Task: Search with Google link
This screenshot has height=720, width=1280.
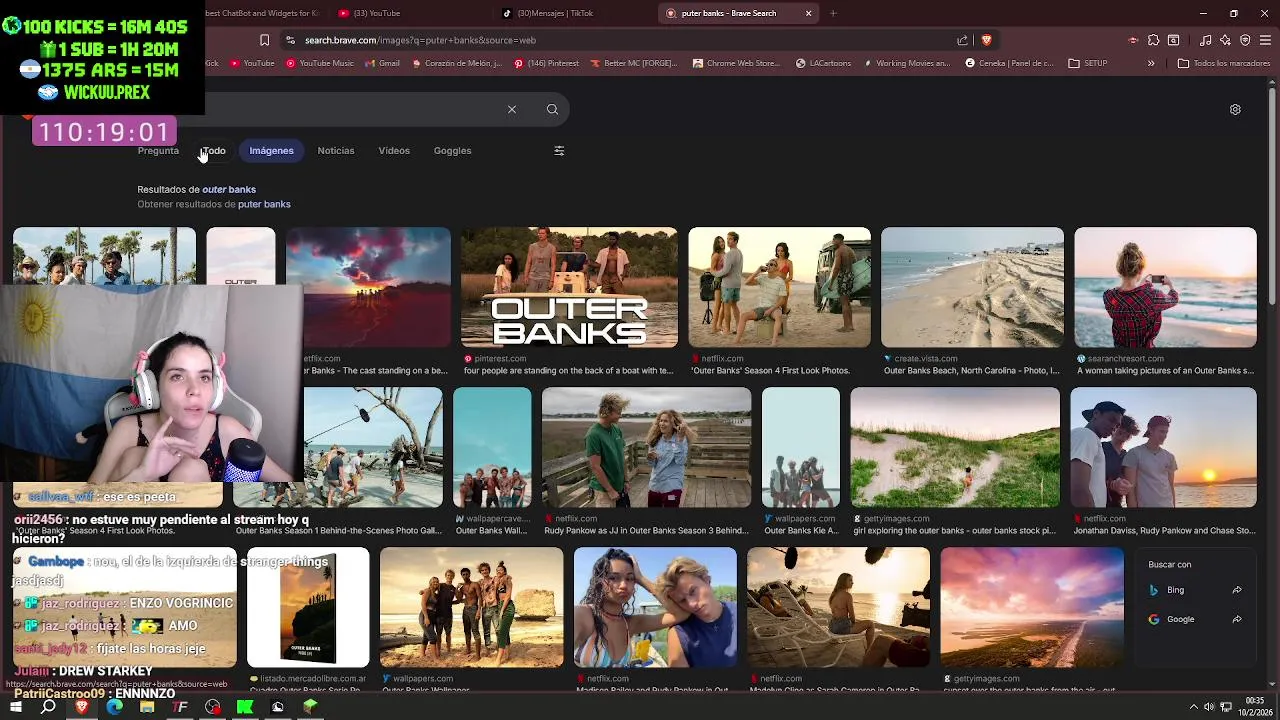Action: pyautogui.click(x=1180, y=619)
